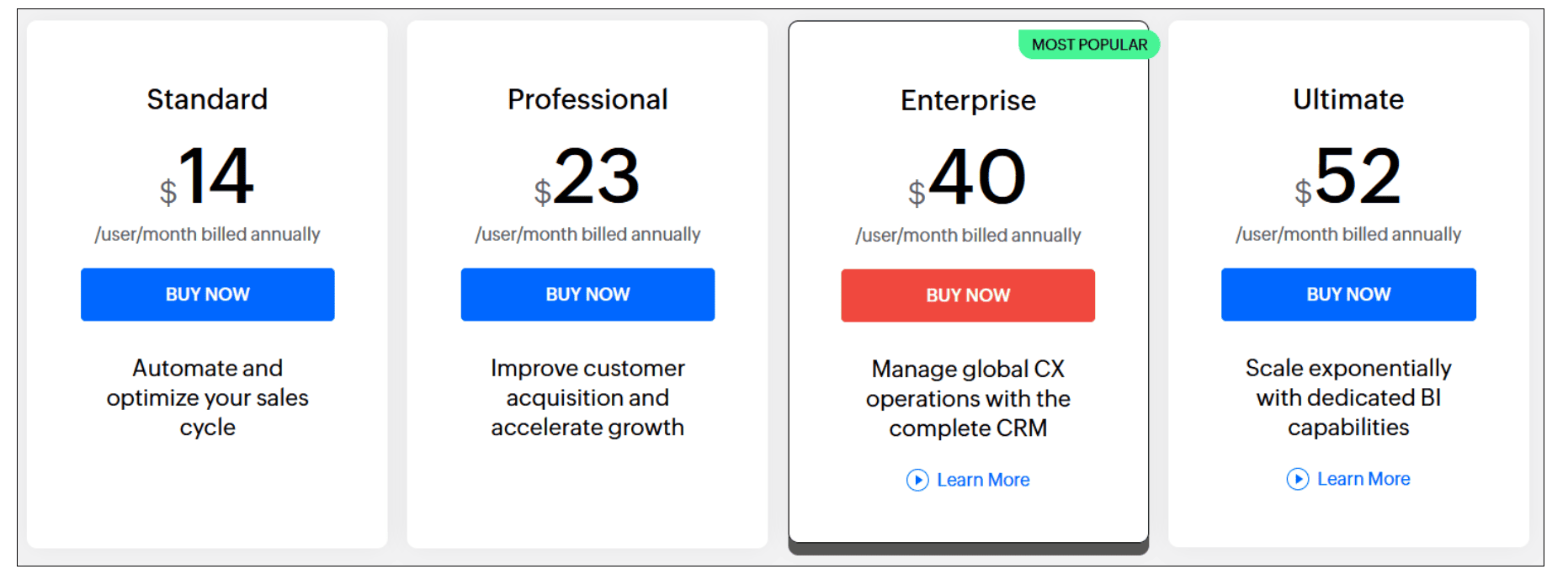Select the $14 Standard price

click(x=207, y=176)
